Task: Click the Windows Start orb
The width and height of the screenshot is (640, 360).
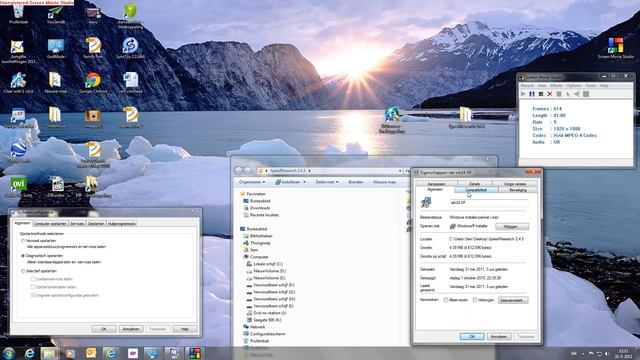Action: point(9,353)
